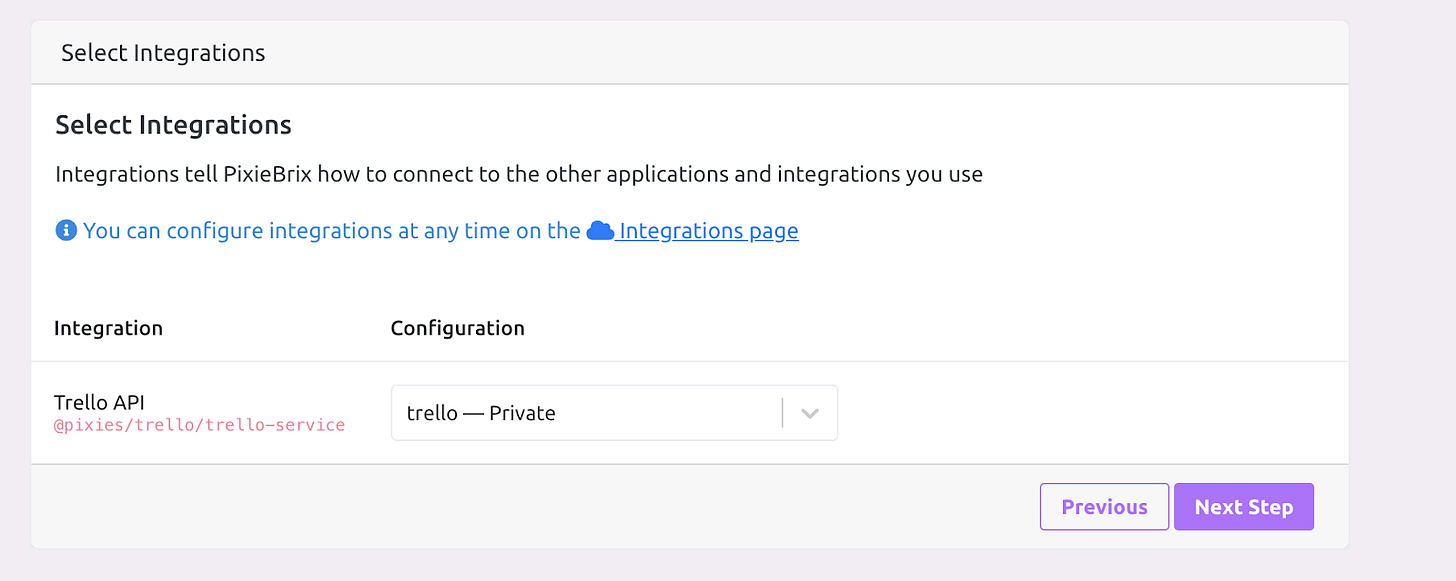Viewport: 1456px width, 581px height.
Task: Click the Next Step button
Action: (1244, 506)
